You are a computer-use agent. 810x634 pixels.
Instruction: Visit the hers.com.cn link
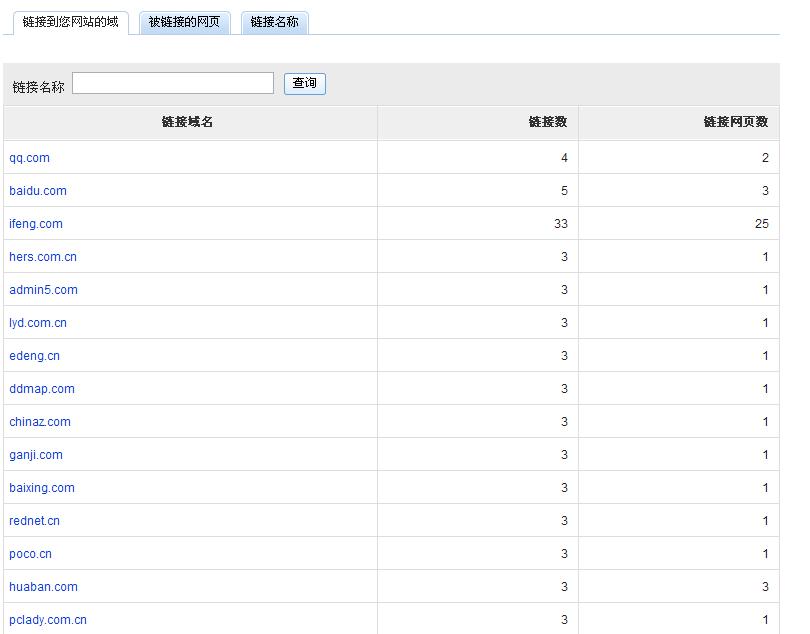43,257
